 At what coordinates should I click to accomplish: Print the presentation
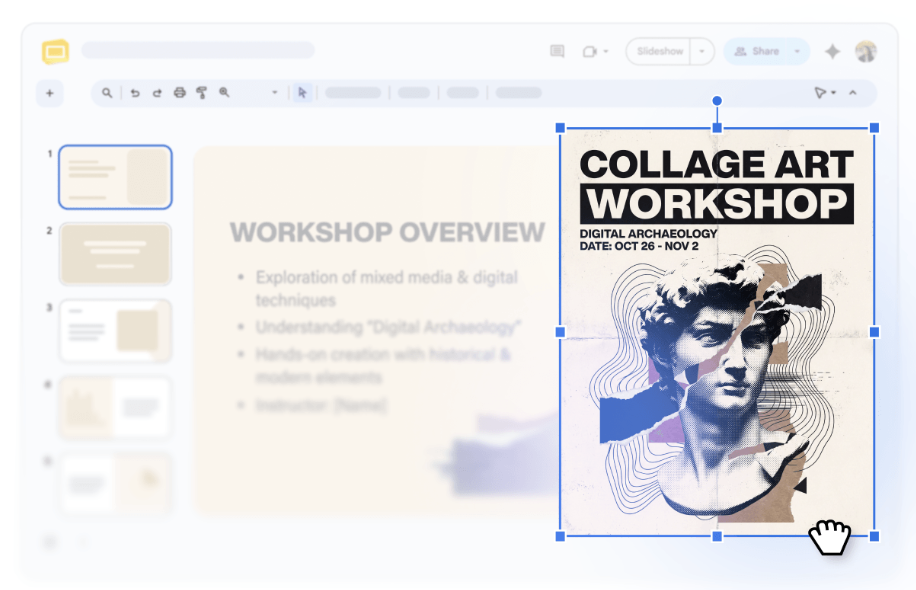pyautogui.click(x=179, y=92)
